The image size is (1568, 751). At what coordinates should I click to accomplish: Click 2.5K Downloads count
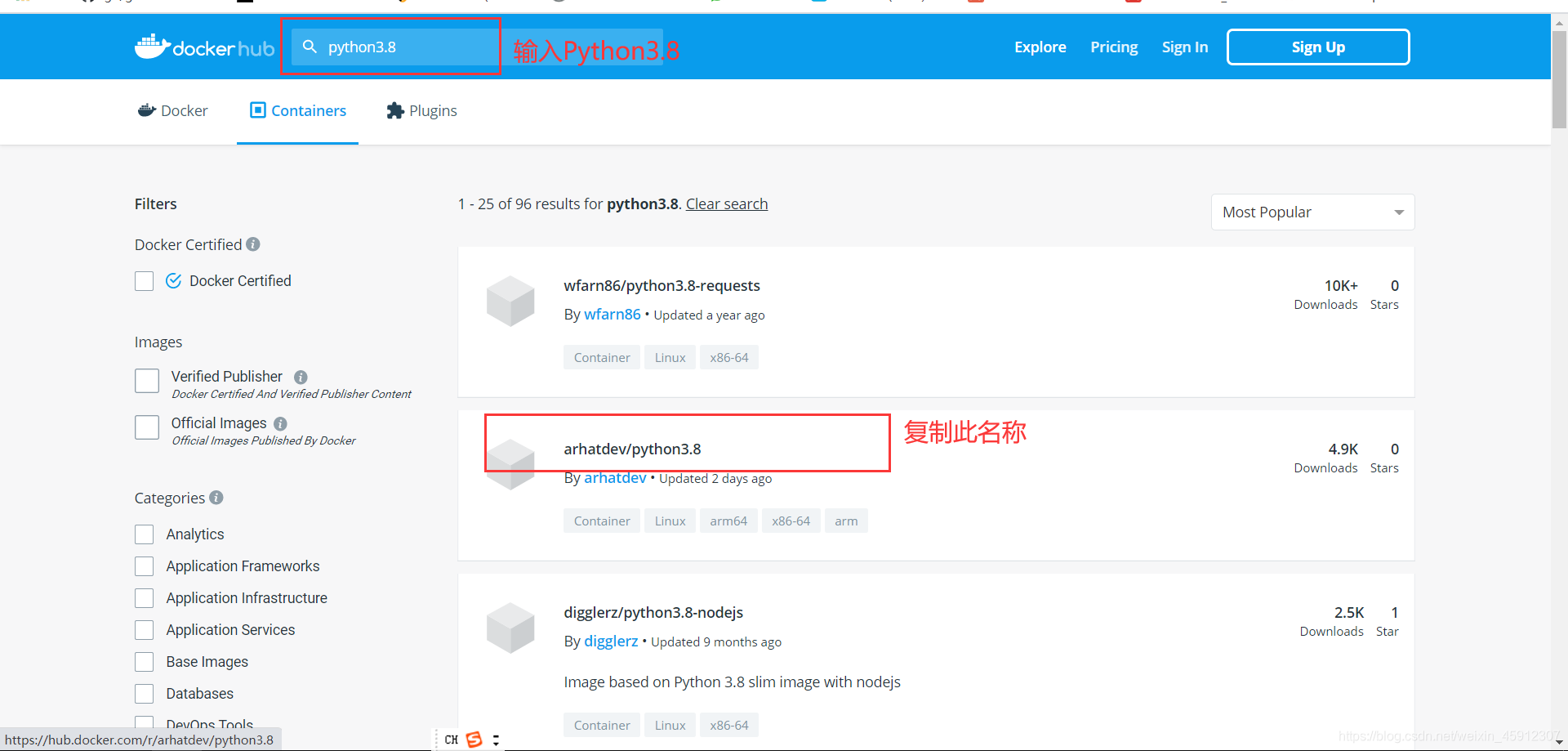tap(1332, 621)
